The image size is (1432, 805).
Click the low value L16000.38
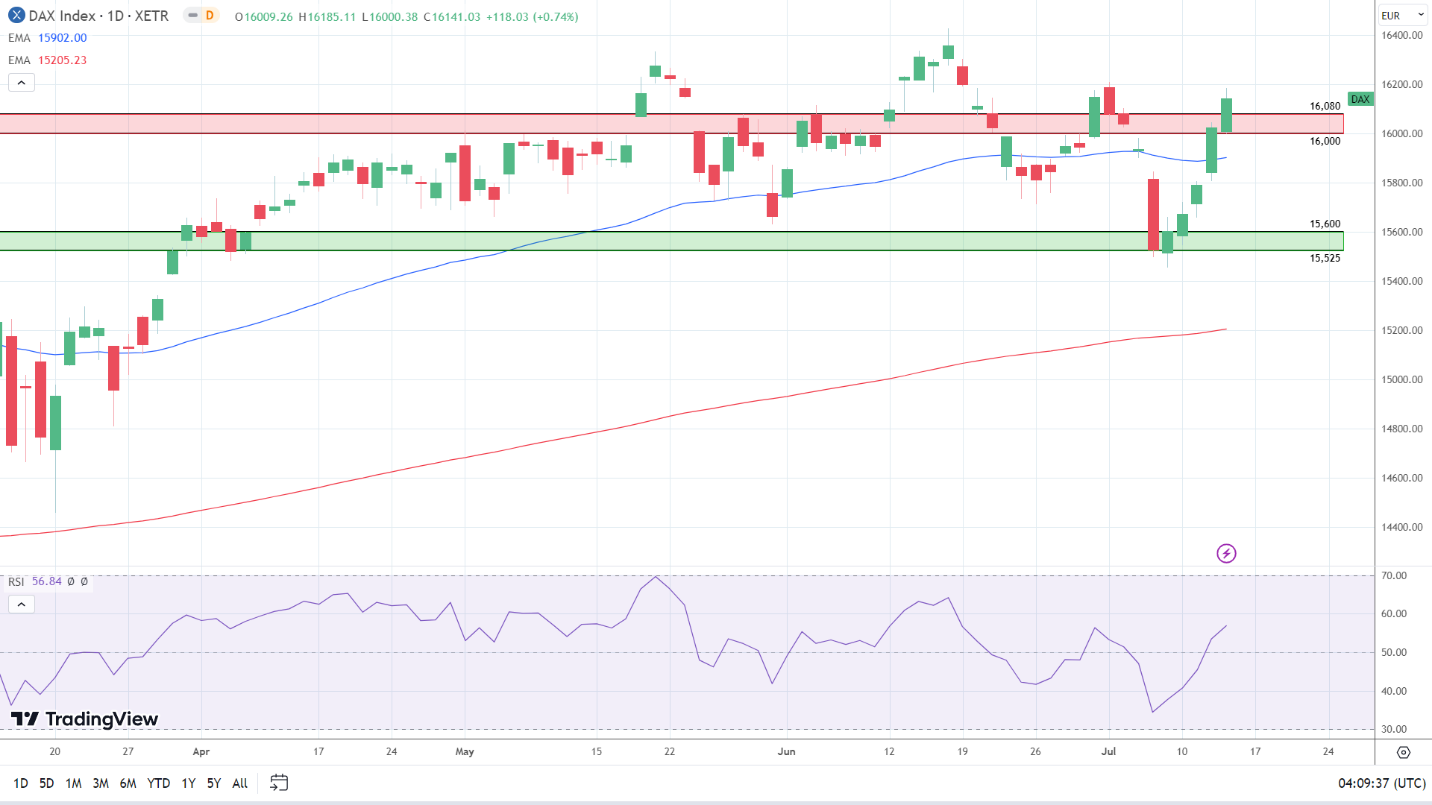391,17
